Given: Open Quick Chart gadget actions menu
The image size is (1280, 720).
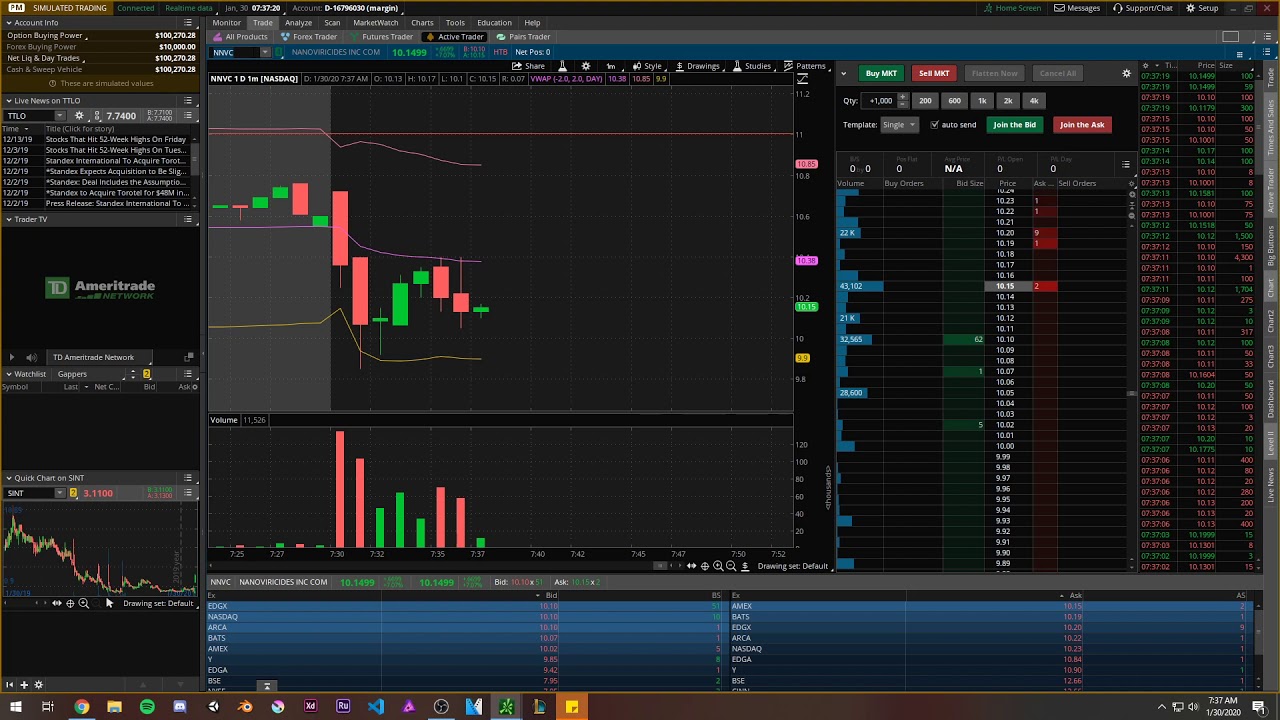Looking at the screenshot, I should click(187, 478).
